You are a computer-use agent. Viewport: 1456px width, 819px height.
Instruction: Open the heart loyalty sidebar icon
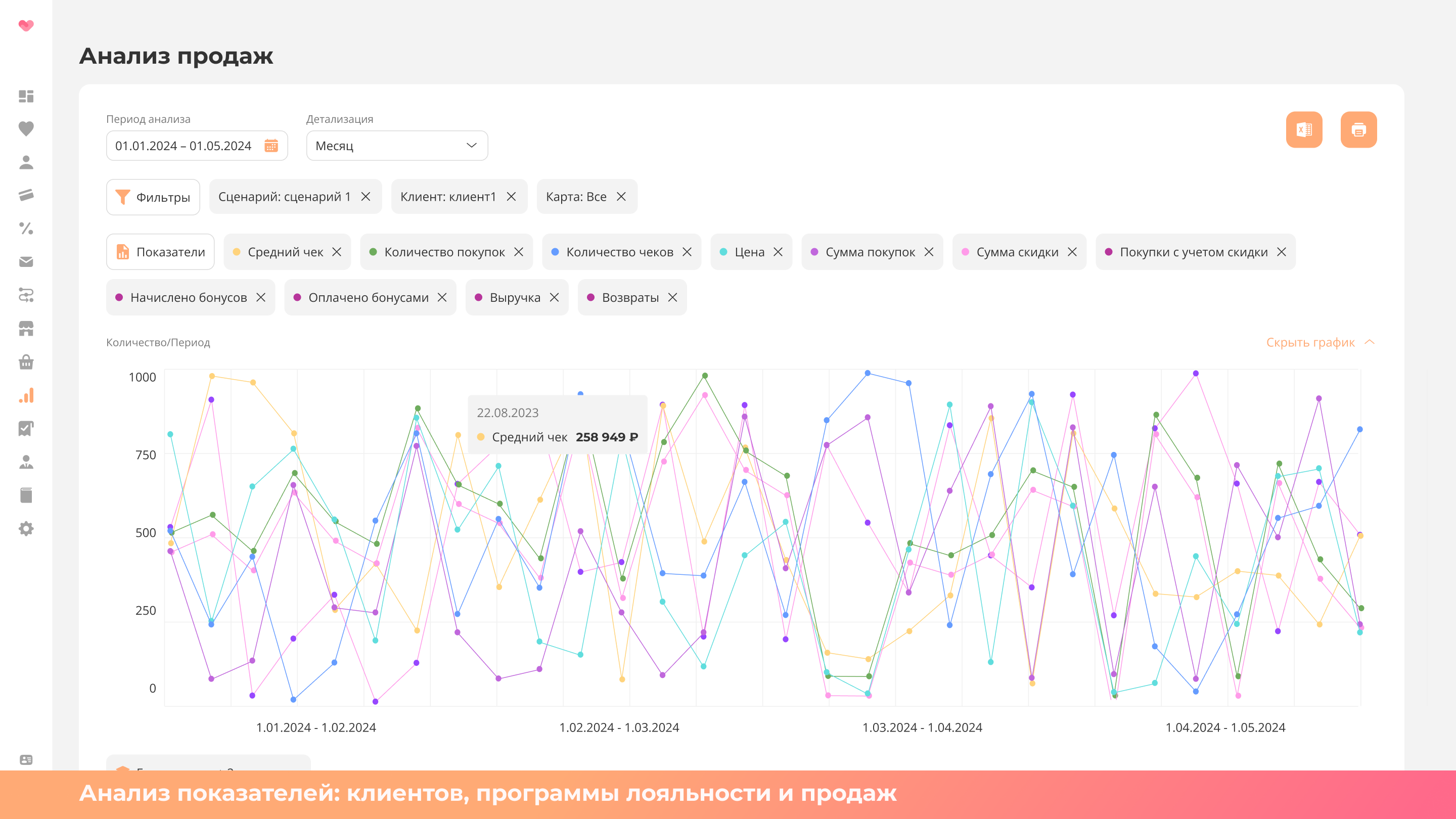26,129
